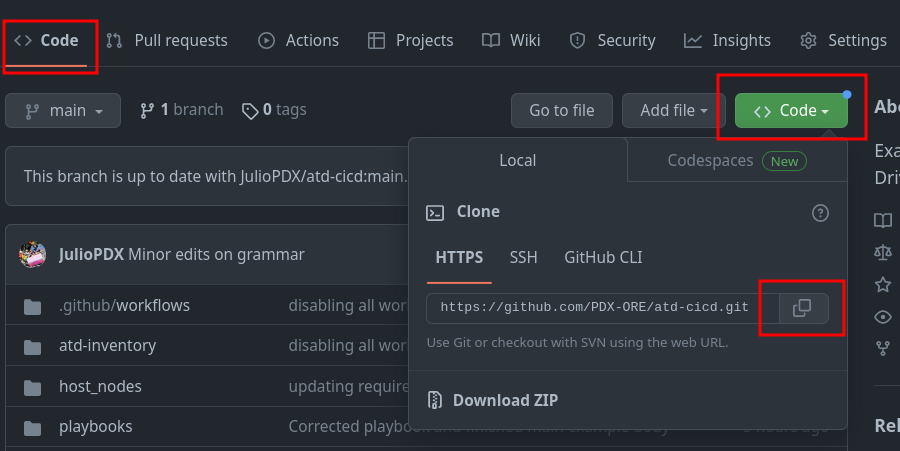Click the Wiki book icon

491,40
